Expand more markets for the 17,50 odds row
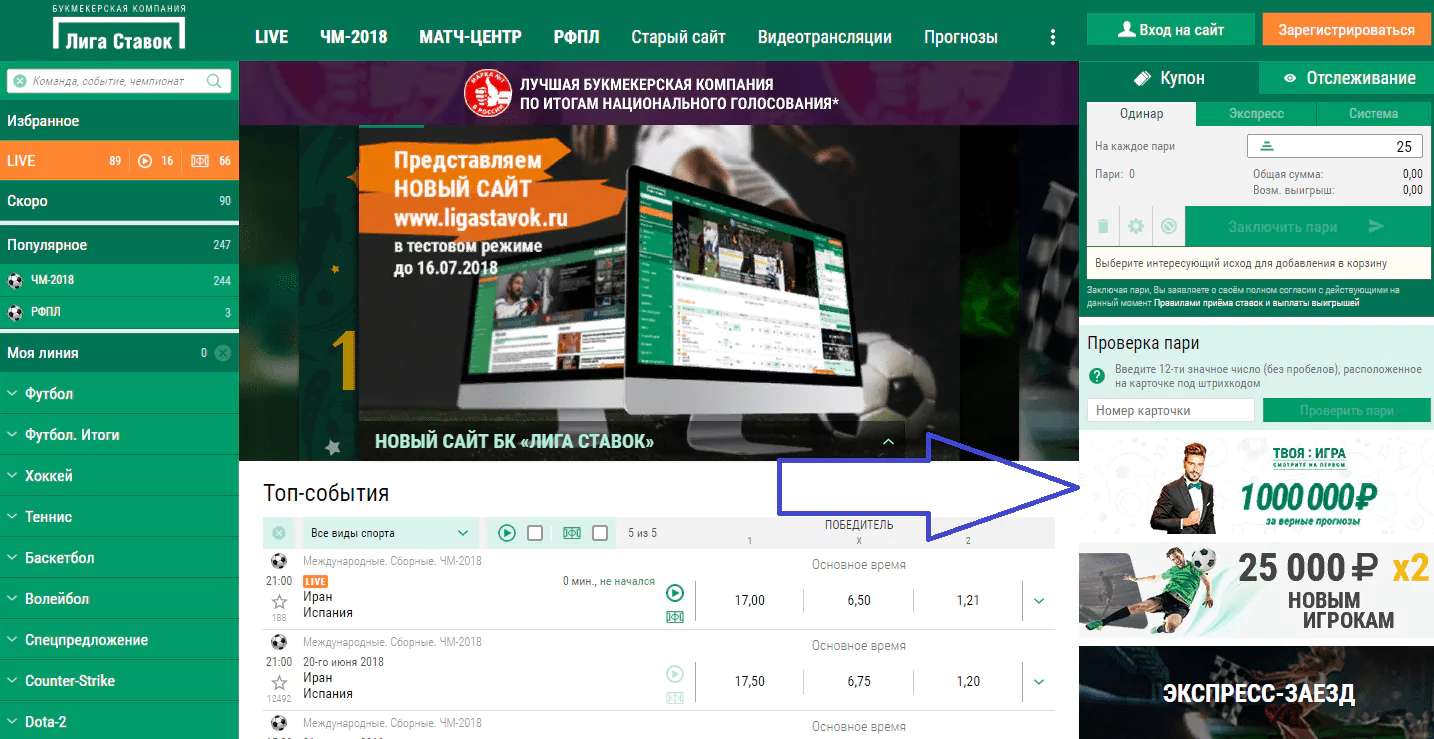The height and width of the screenshot is (739, 1434). pyautogui.click(x=1038, y=682)
